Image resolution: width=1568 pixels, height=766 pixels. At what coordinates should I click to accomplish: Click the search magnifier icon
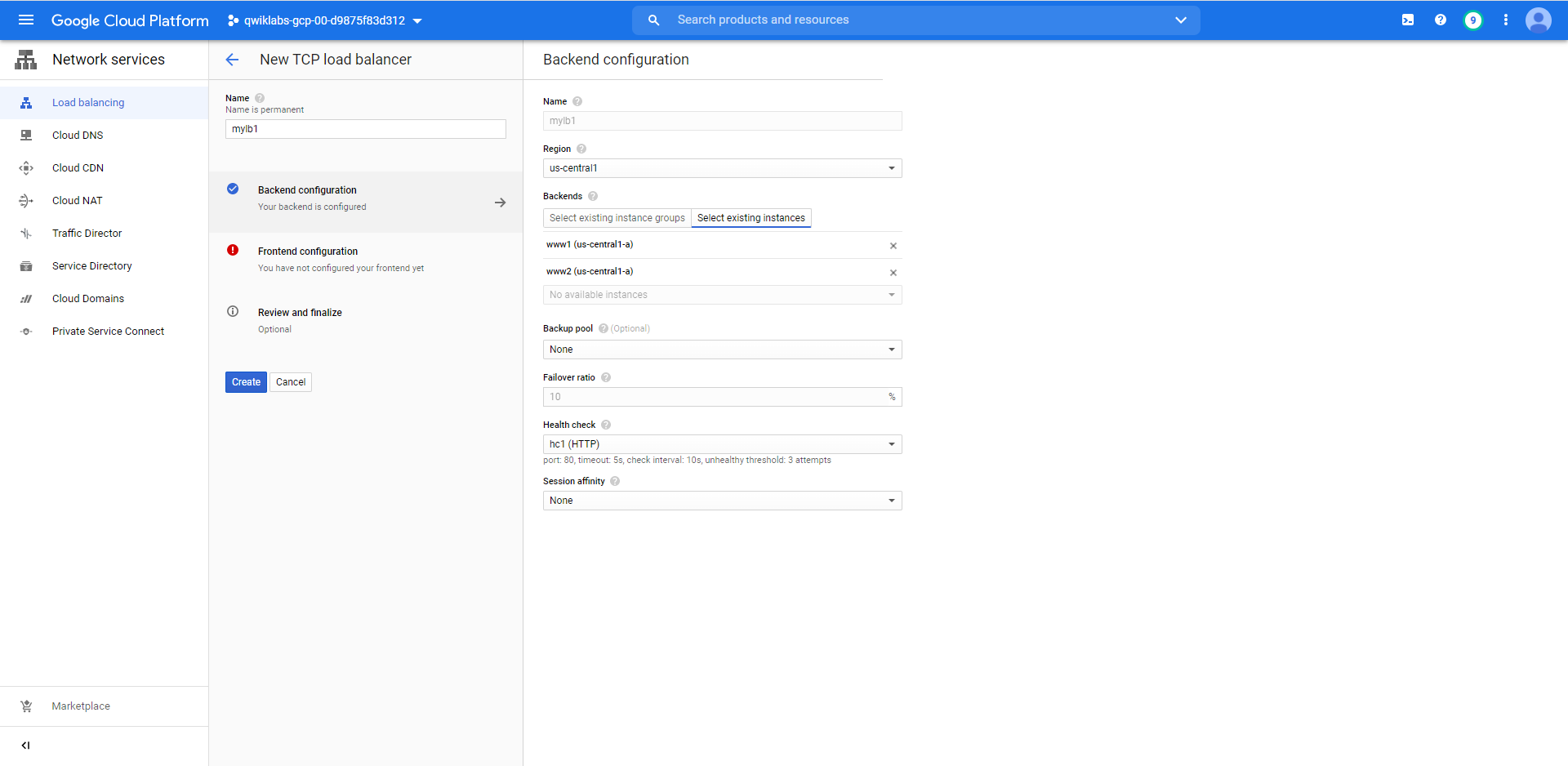(x=653, y=20)
